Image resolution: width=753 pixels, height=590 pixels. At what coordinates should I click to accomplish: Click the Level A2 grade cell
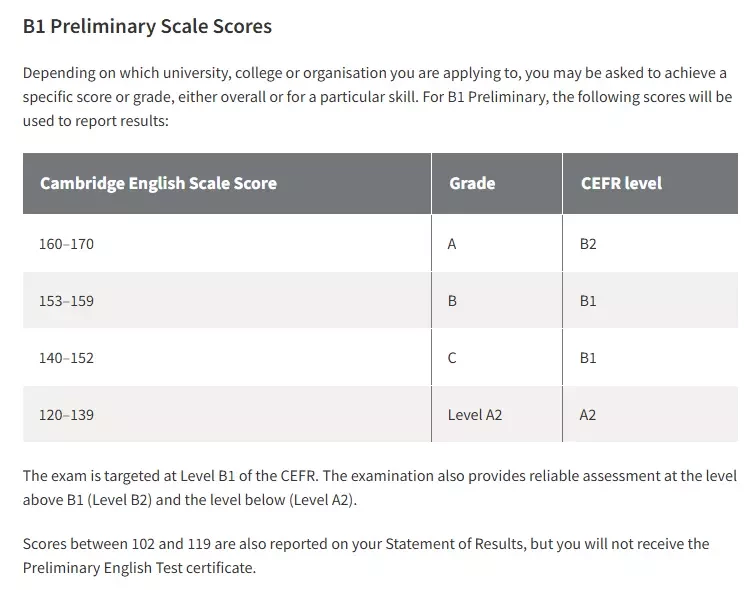tap(497, 414)
